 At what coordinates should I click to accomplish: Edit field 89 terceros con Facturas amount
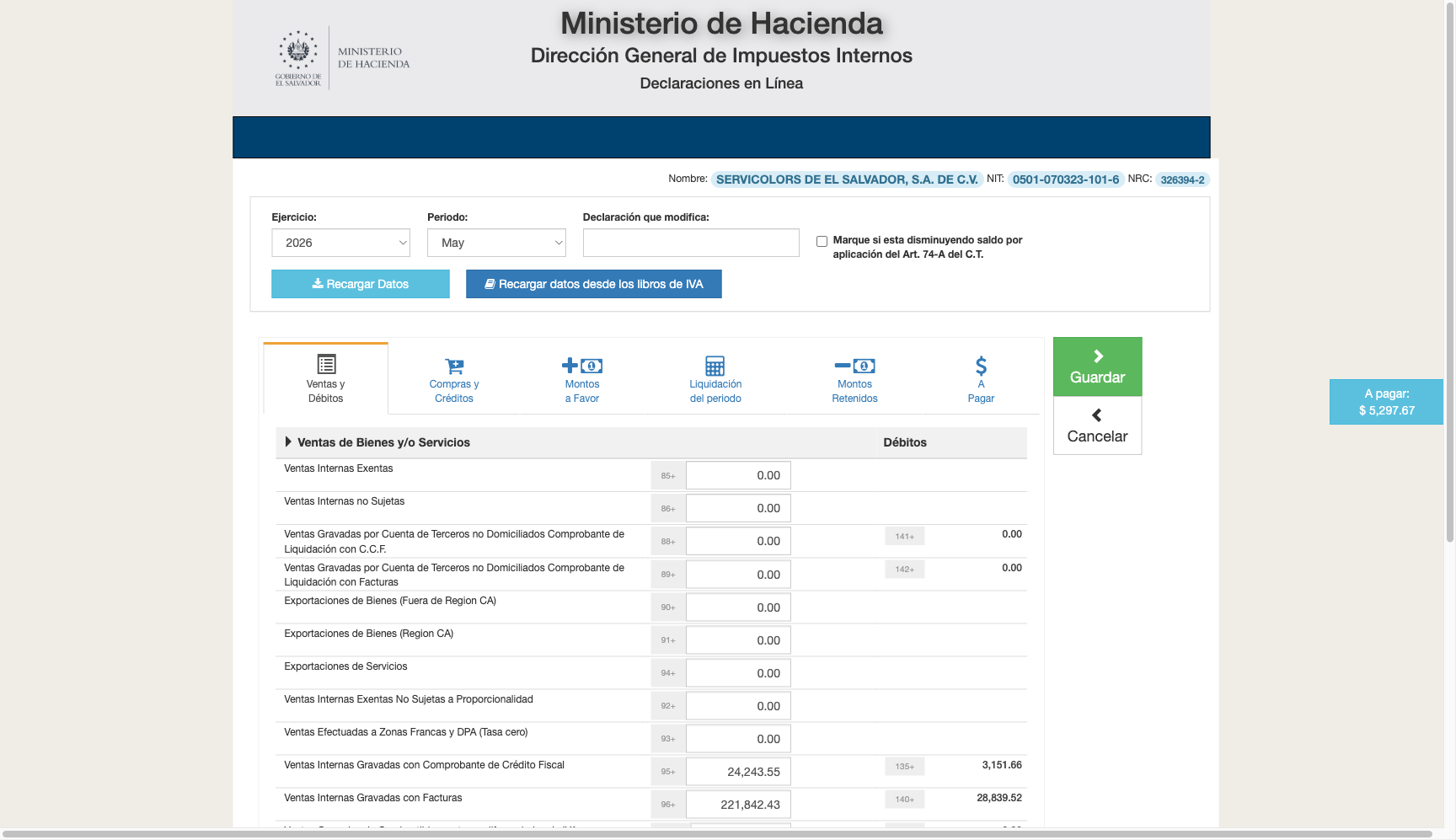pos(738,575)
